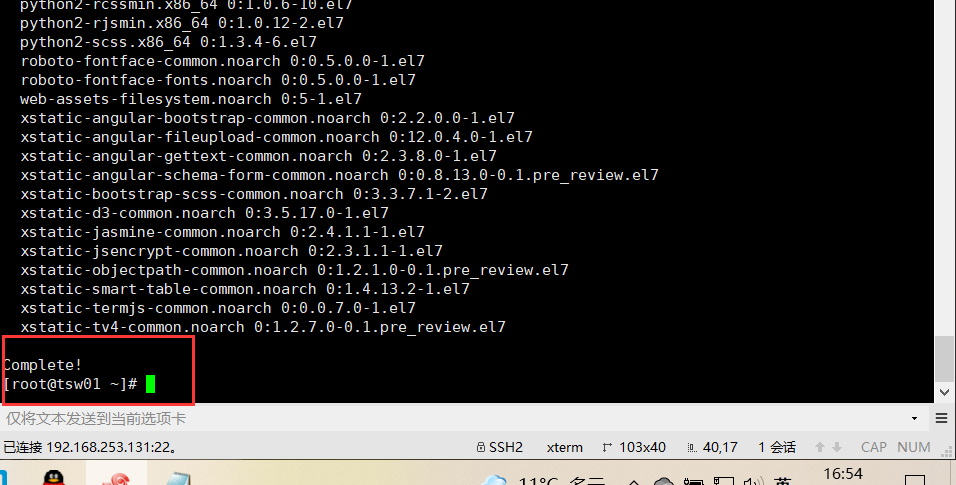Click the 'xterm' status bar entry

pos(565,447)
